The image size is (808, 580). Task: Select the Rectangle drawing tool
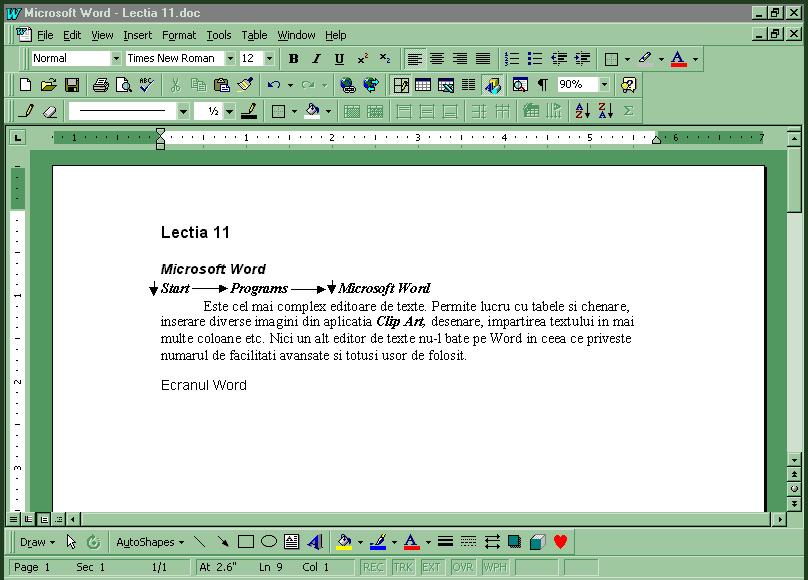pos(246,542)
